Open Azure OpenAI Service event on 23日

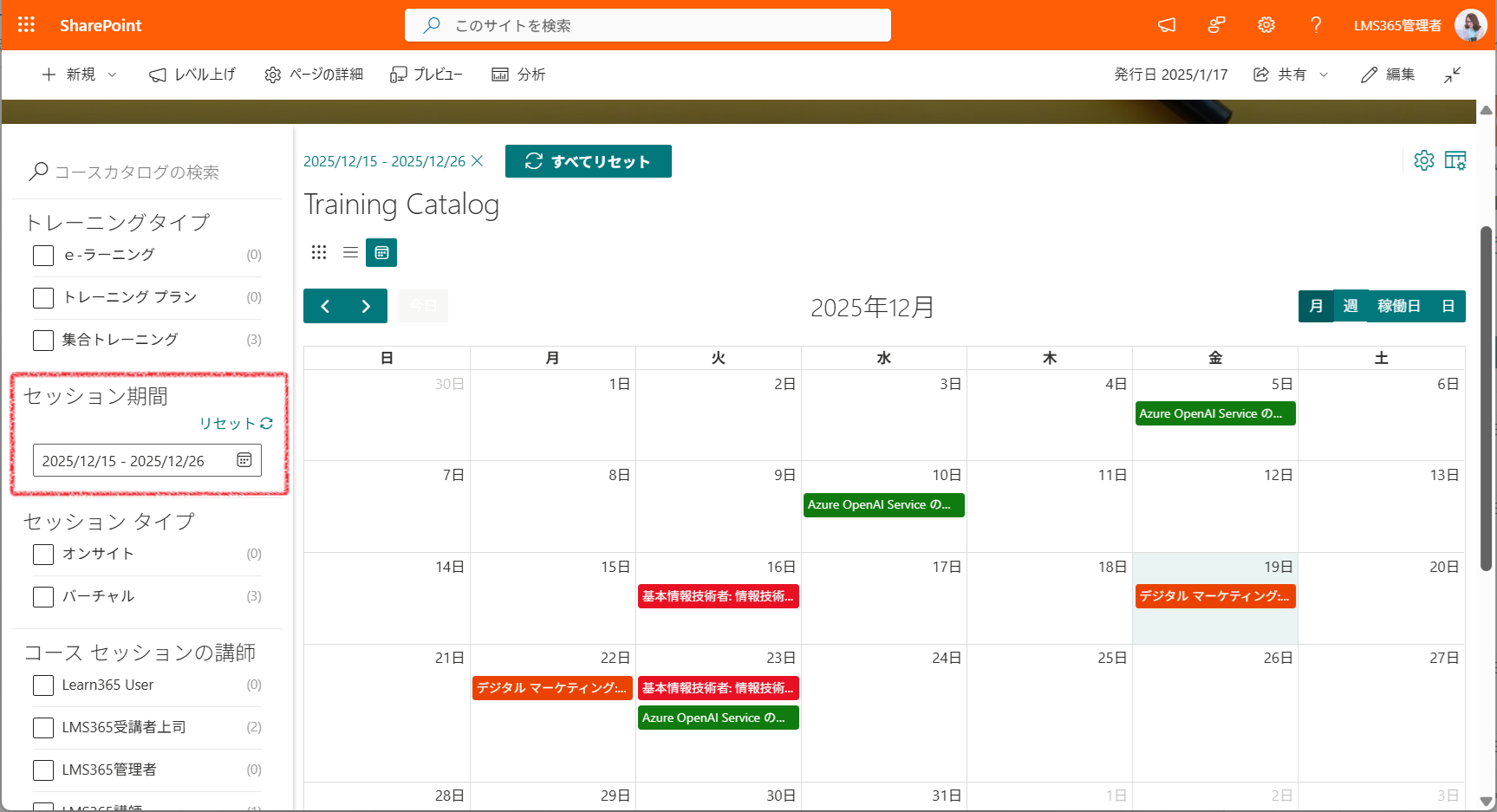pyautogui.click(x=719, y=718)
